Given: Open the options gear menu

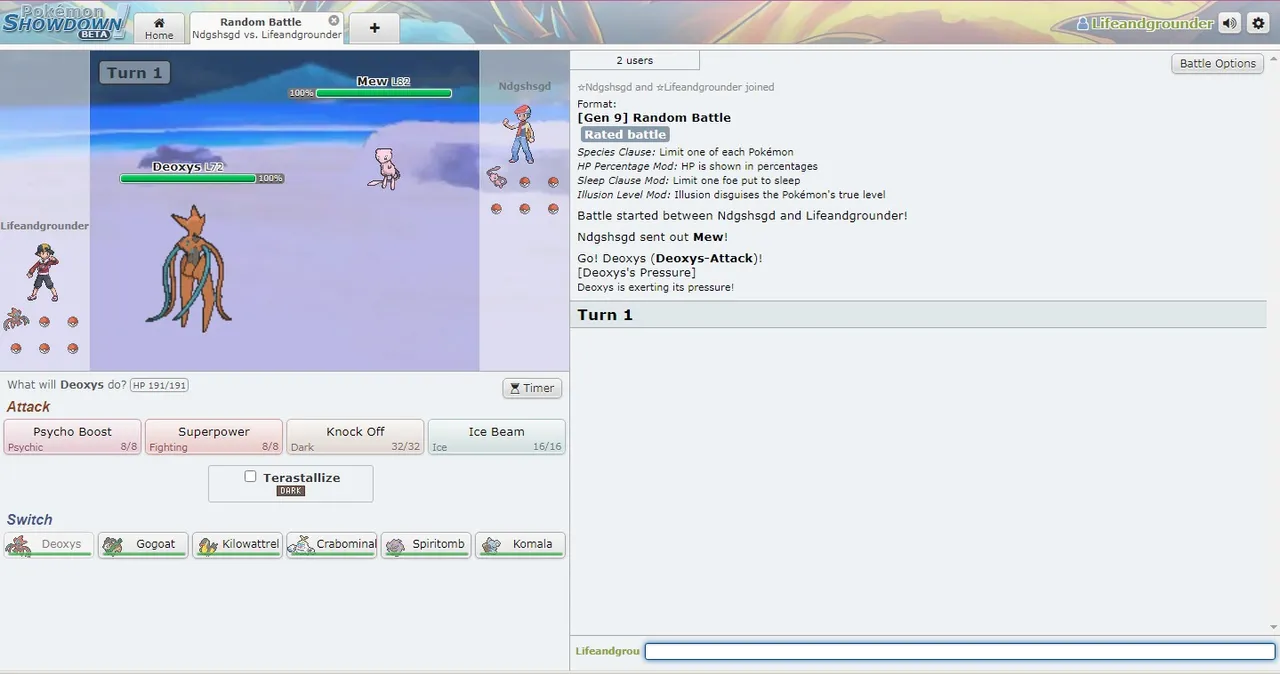Looking at the screenshot, I should tap(1257, 23).
